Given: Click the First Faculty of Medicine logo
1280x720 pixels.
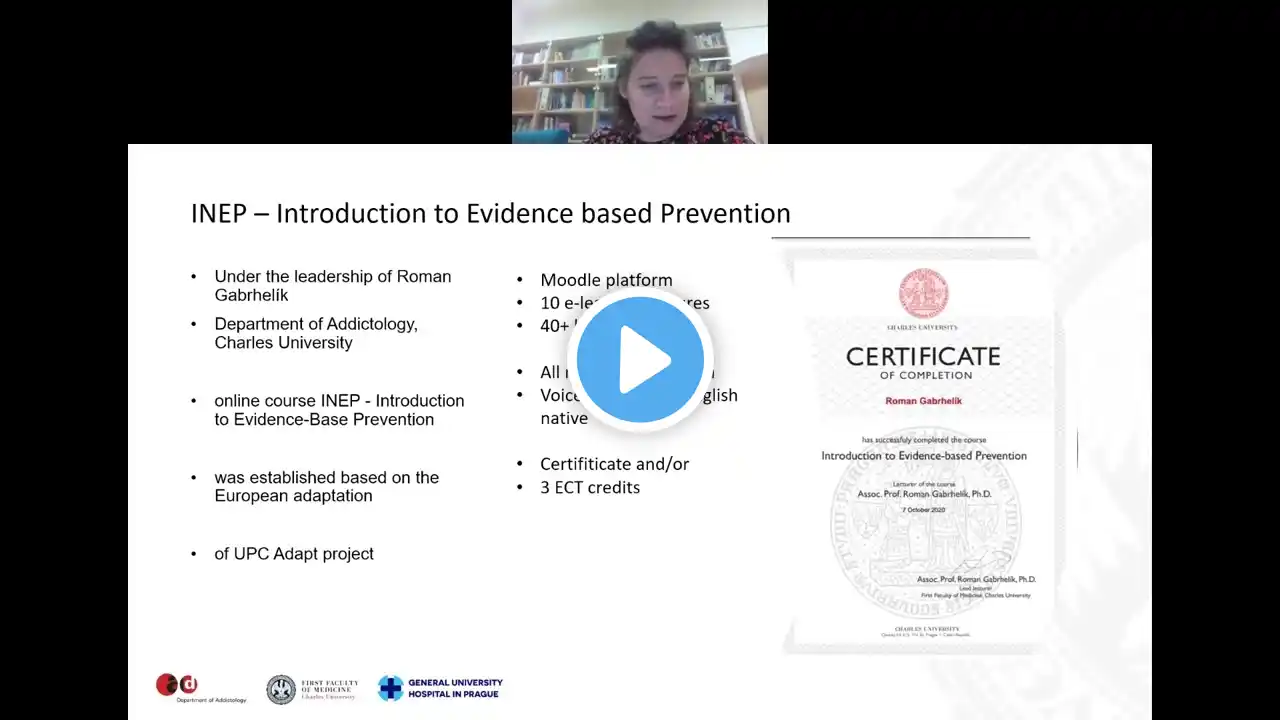Looking at the screenshot, I should click(312, 689).
